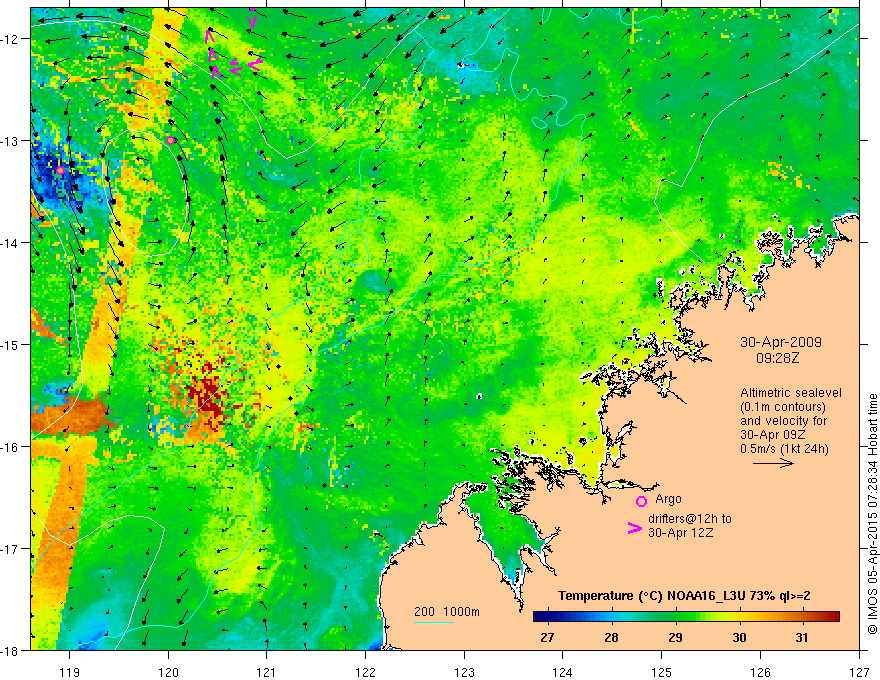Click the 'Temperature (°C) NOAA16_L3U 73% ql>=2' title

tap(684, 596)
